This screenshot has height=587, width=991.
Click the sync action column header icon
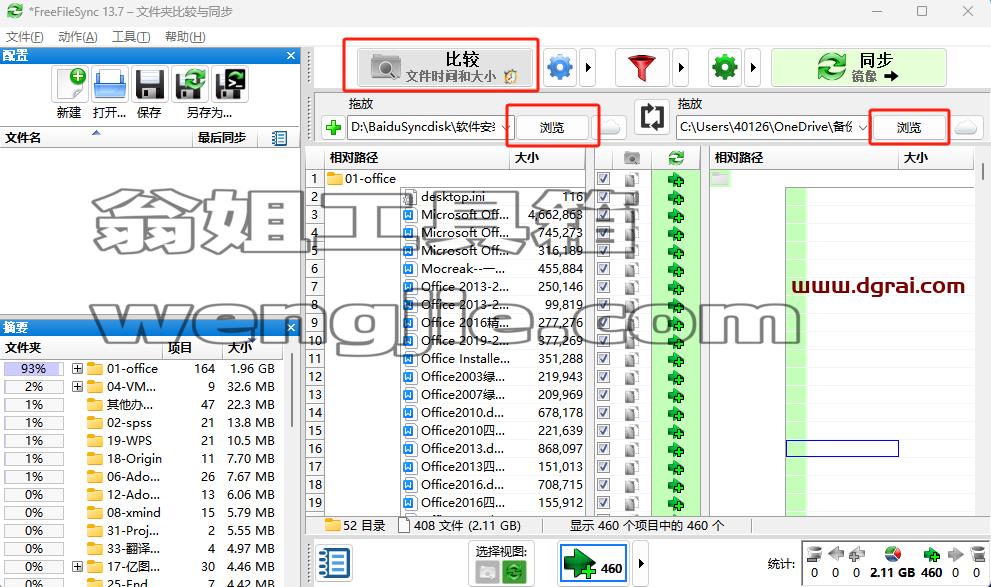click(676, 157)
